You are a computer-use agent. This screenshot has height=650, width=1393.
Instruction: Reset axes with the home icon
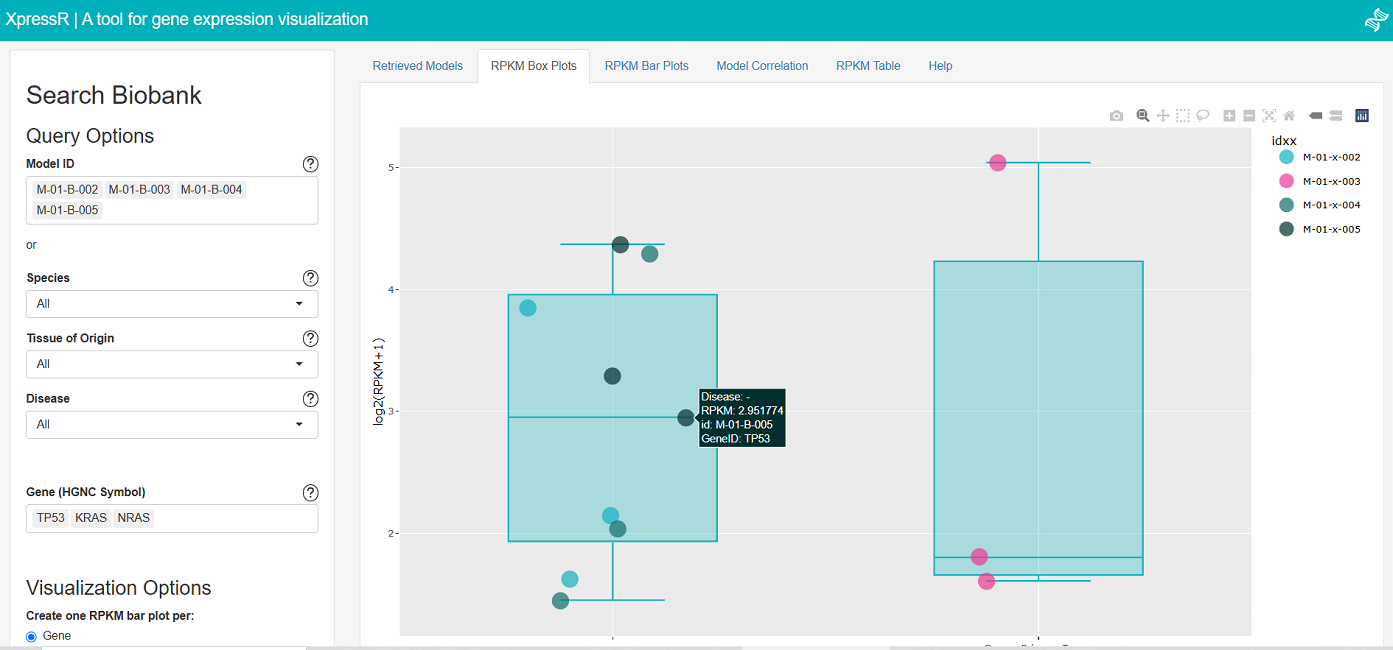(1289, 116)
